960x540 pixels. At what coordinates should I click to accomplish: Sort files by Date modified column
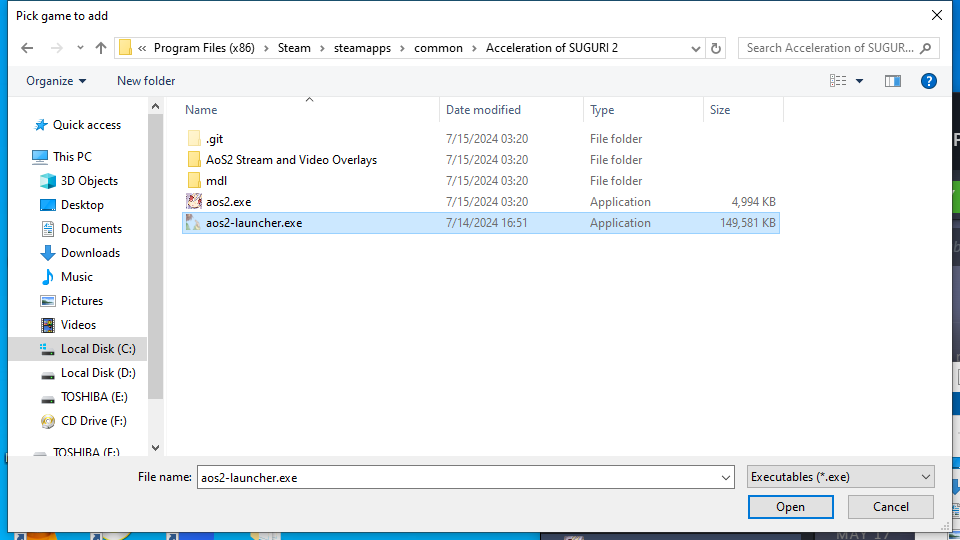pyautogui.click(x=483, y=110)
